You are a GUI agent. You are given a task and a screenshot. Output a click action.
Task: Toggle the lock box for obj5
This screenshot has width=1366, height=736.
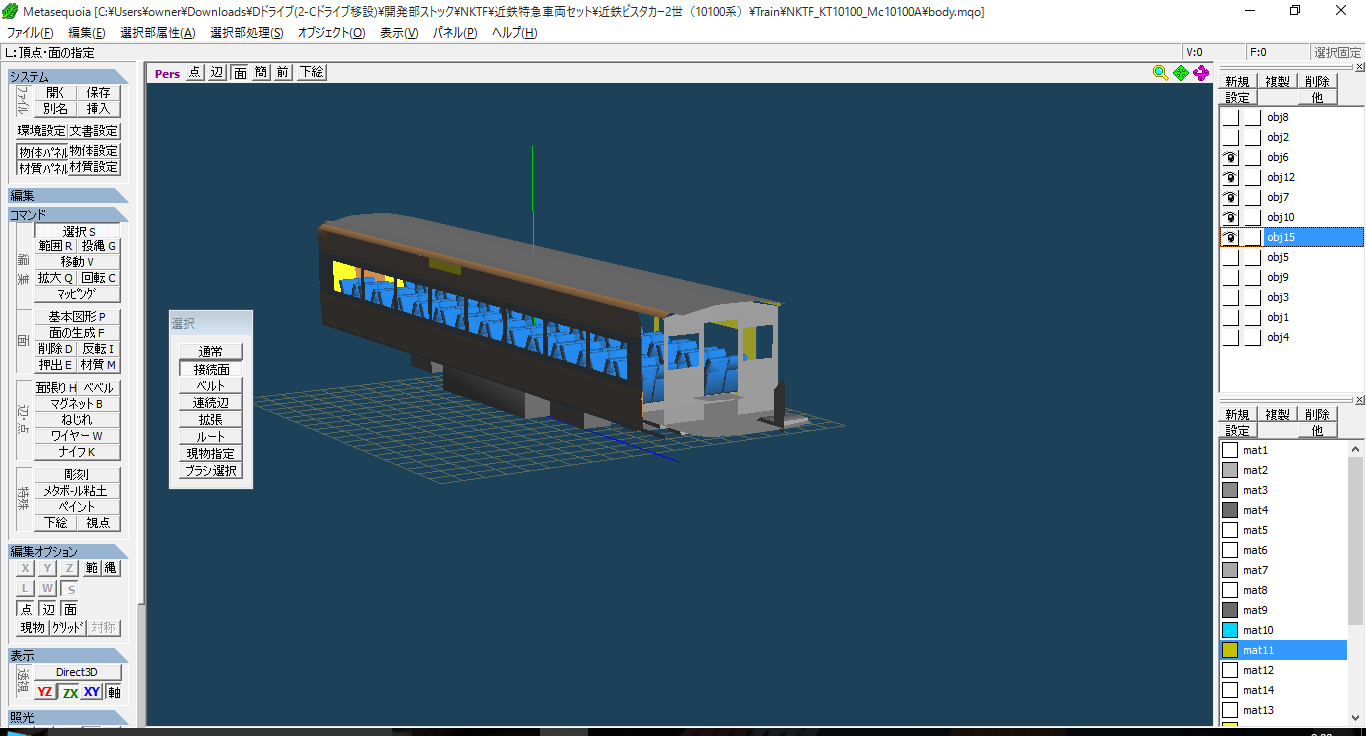(x=1252, y=257)
